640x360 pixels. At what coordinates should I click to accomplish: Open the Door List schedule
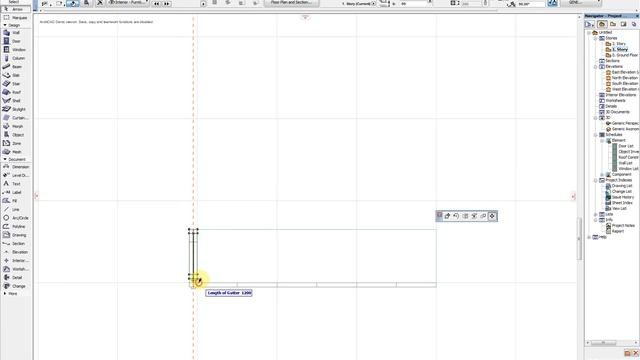[626, 146]
